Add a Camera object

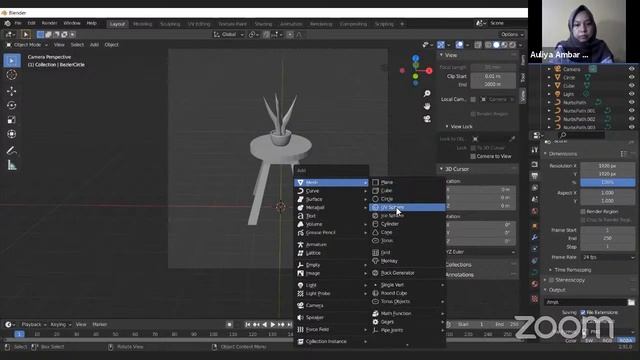point(331,305)
